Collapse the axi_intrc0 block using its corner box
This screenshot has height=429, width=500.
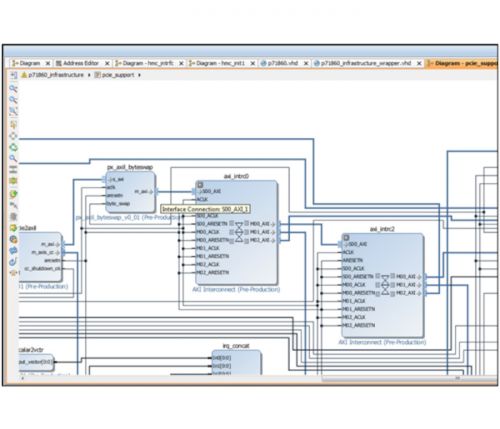[x=200, y=185]
